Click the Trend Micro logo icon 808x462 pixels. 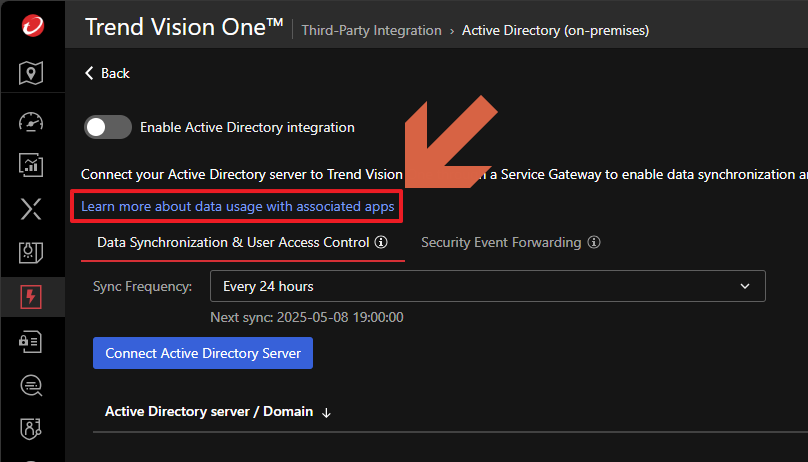[x=31, y=27]
